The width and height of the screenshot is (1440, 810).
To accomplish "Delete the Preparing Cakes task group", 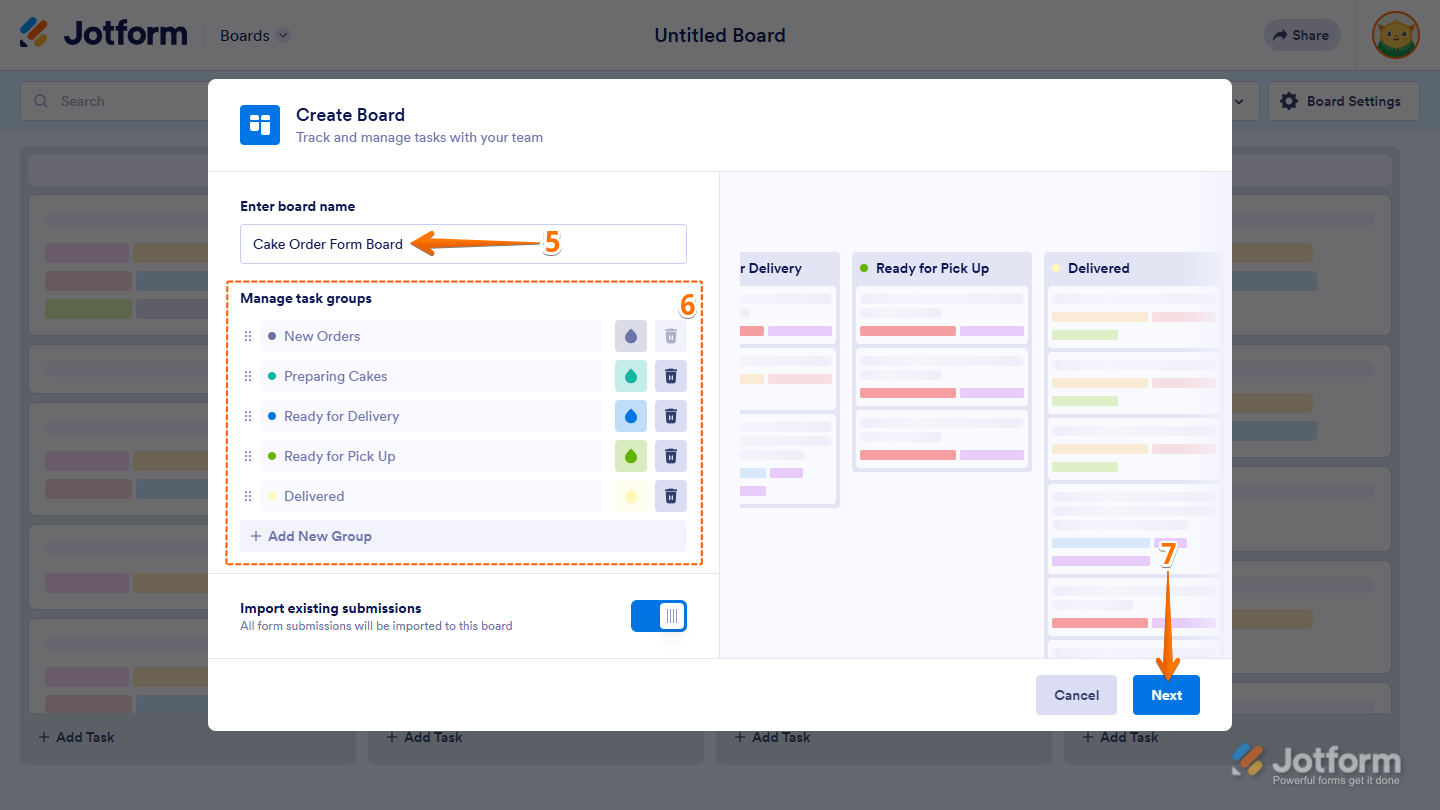I will [671, 376].
